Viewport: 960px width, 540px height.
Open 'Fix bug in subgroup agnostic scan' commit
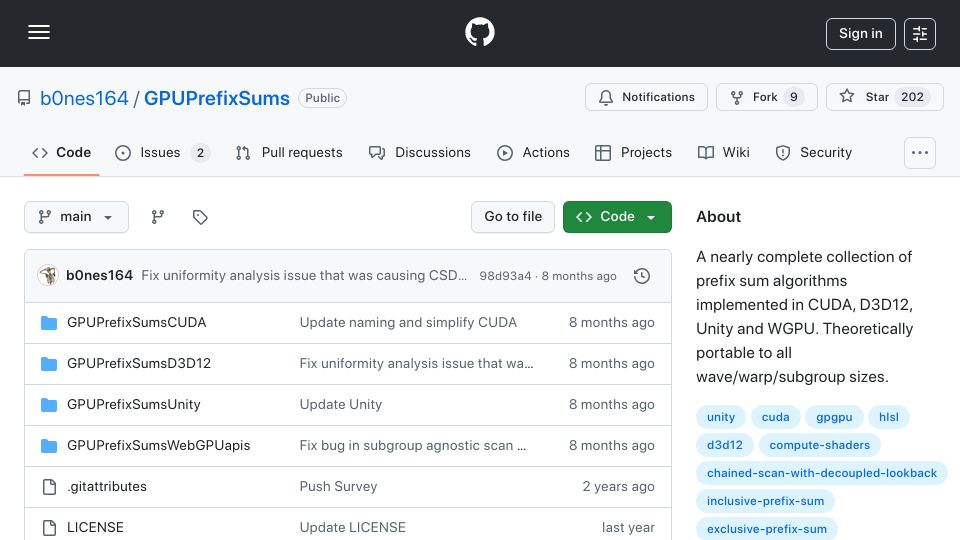[413, 446]
